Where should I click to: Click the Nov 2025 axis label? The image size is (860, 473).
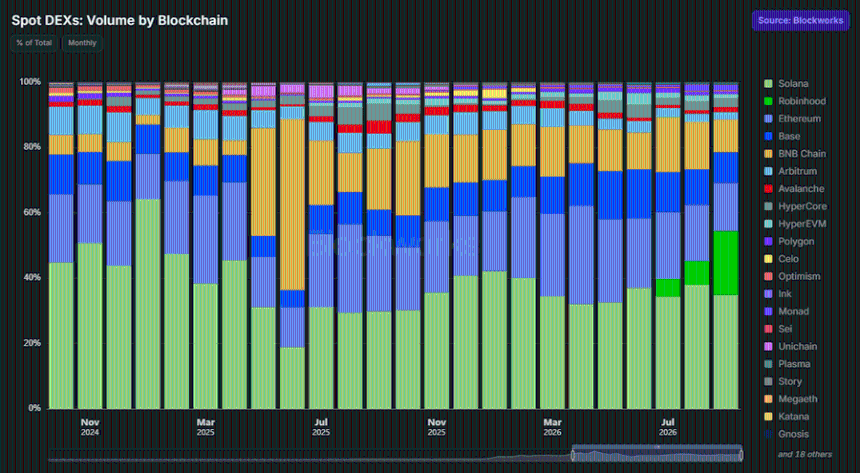click(x=437, y=427)
